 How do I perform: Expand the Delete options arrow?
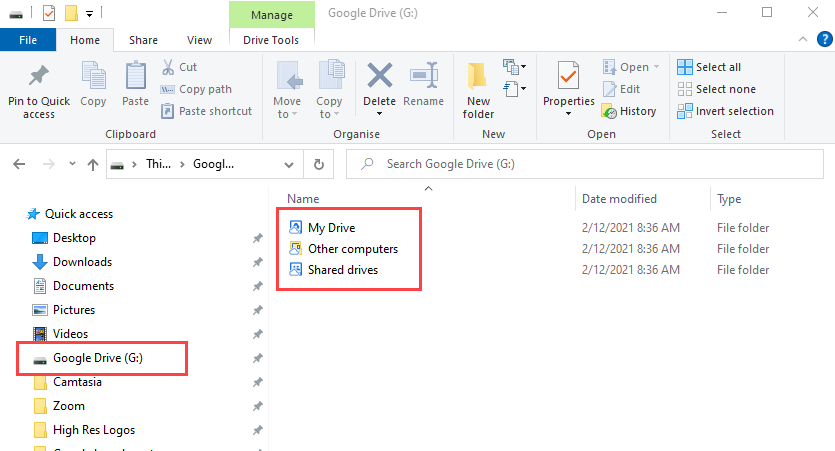click(x=380, y=113)
